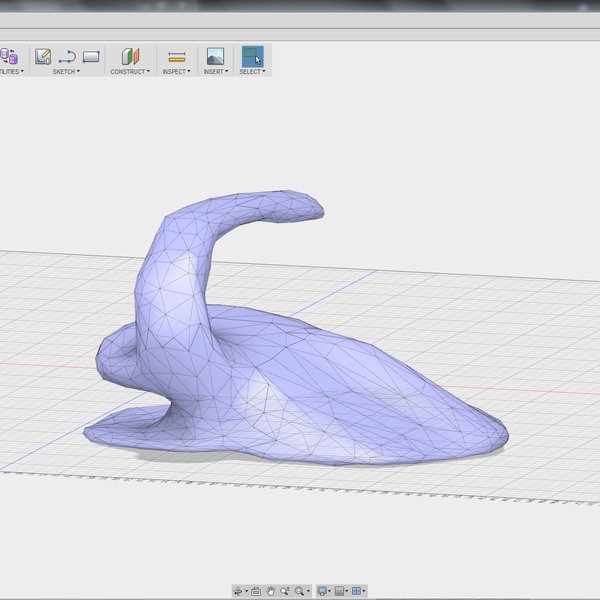Open the SELECT dropdown menu
This screenshot has width=600, height=600.
[252, 72]
